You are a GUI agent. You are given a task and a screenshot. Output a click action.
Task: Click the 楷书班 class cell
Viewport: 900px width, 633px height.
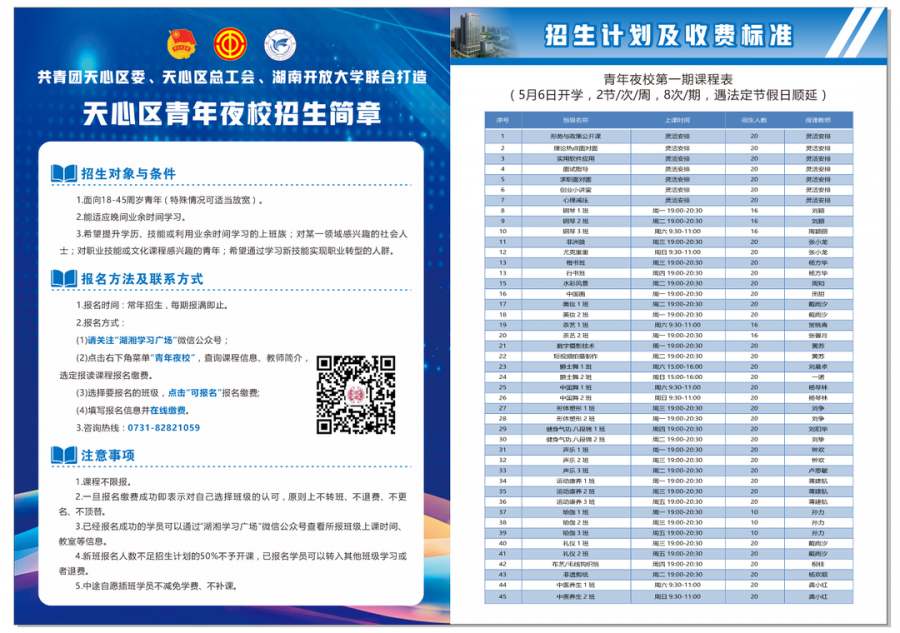click(576, 262)
